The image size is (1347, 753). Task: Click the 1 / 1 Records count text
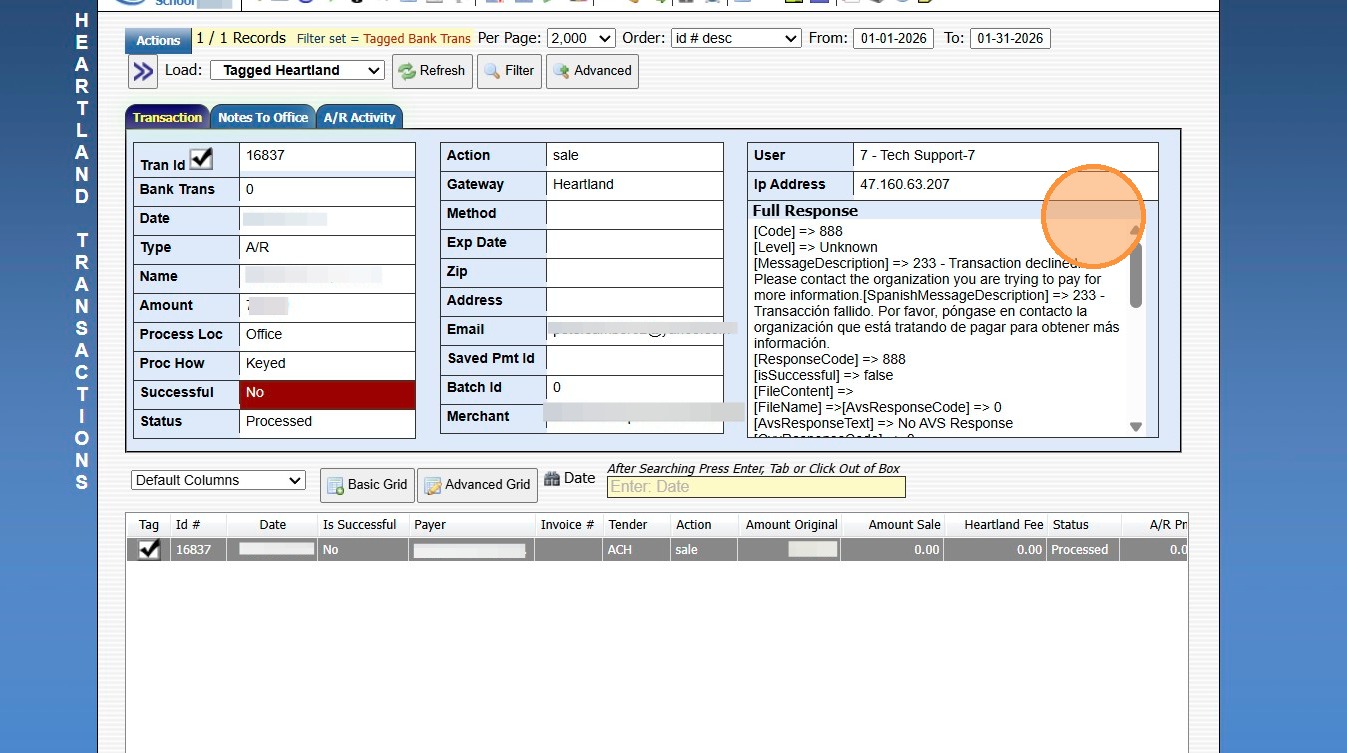pyautogui.click(x=241, y=38)
